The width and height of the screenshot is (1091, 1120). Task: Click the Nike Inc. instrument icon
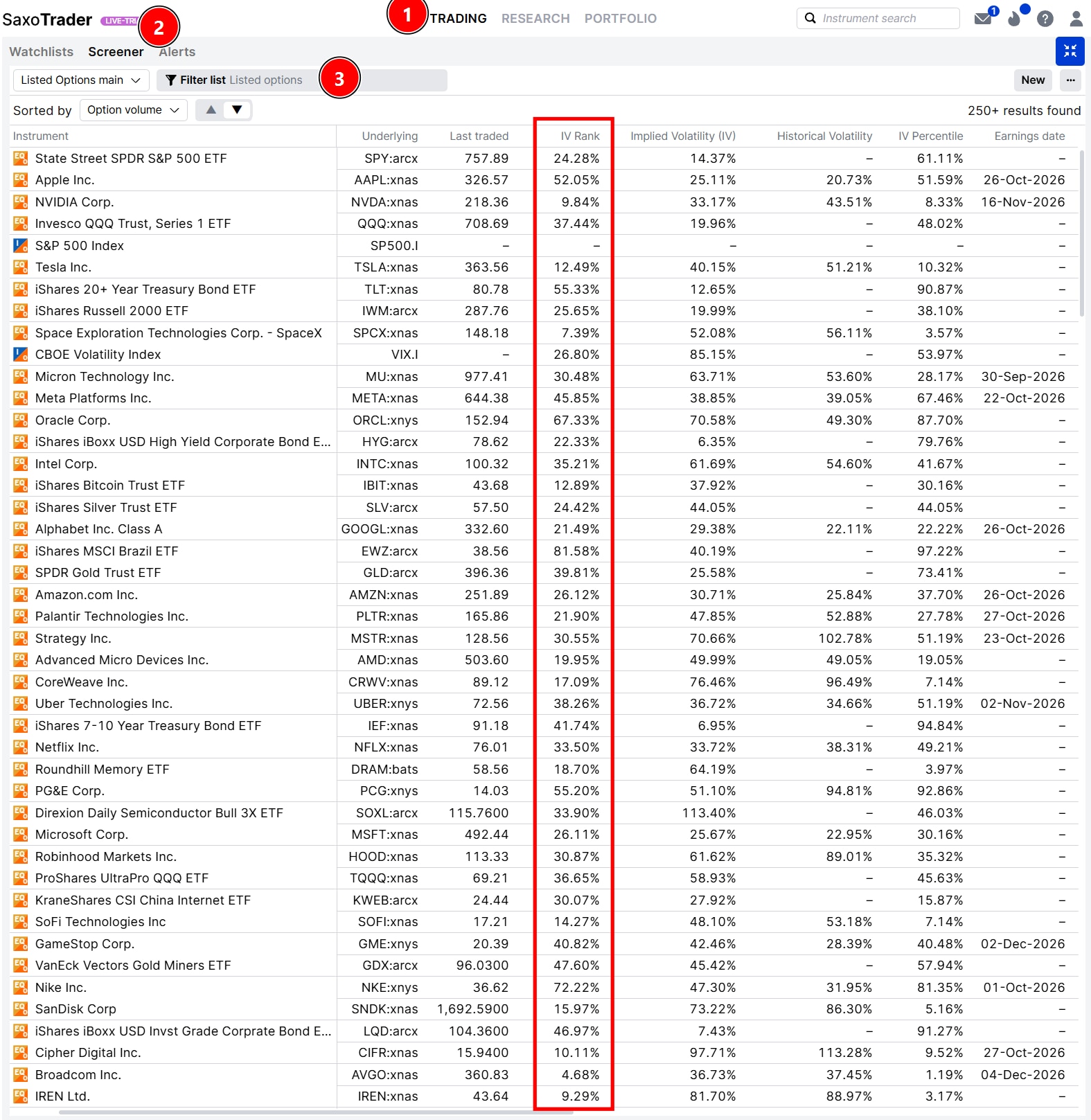(x=21, y=987)
